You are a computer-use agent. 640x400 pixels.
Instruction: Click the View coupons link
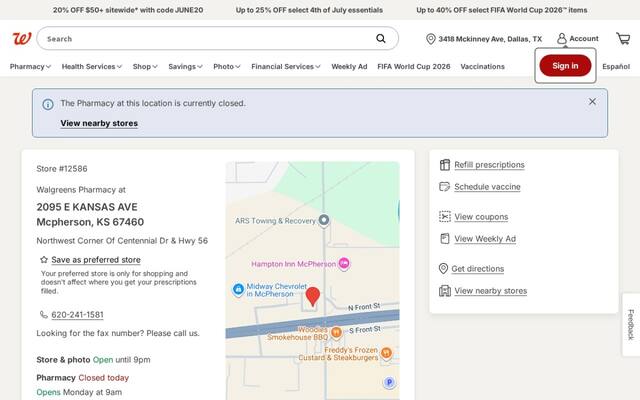tap(481, 217)
